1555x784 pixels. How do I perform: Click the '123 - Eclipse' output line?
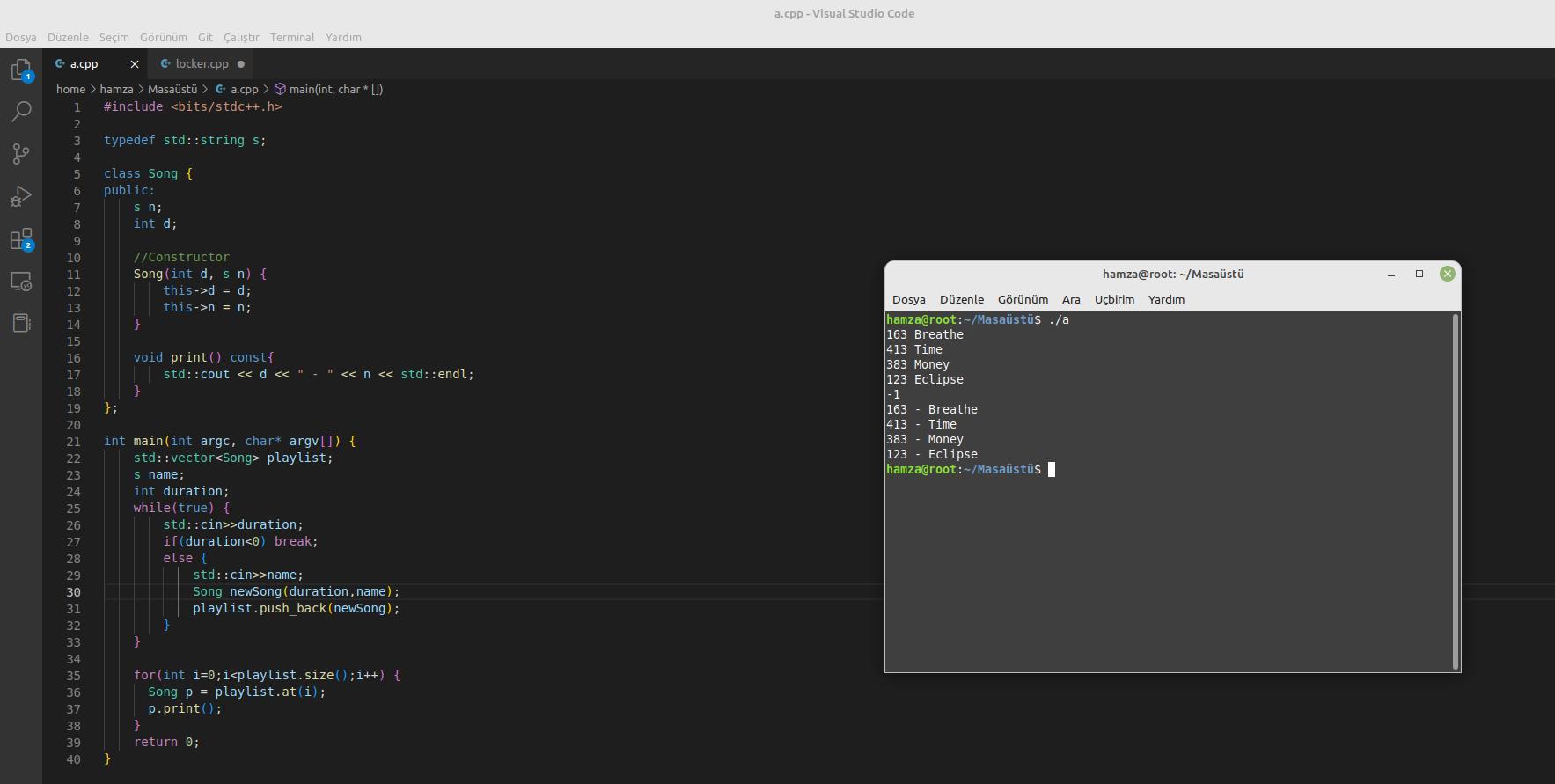click(932, 454)
